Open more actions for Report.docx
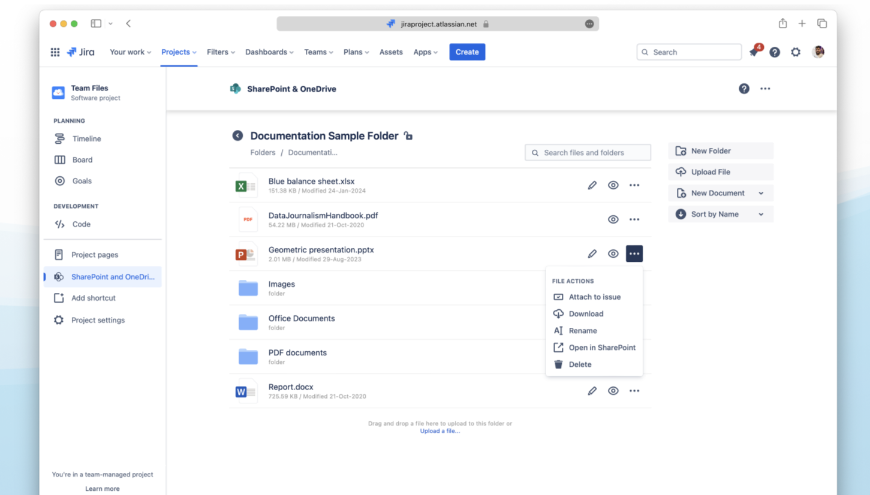This screenshot has width=870, height=495. (634, 391)
